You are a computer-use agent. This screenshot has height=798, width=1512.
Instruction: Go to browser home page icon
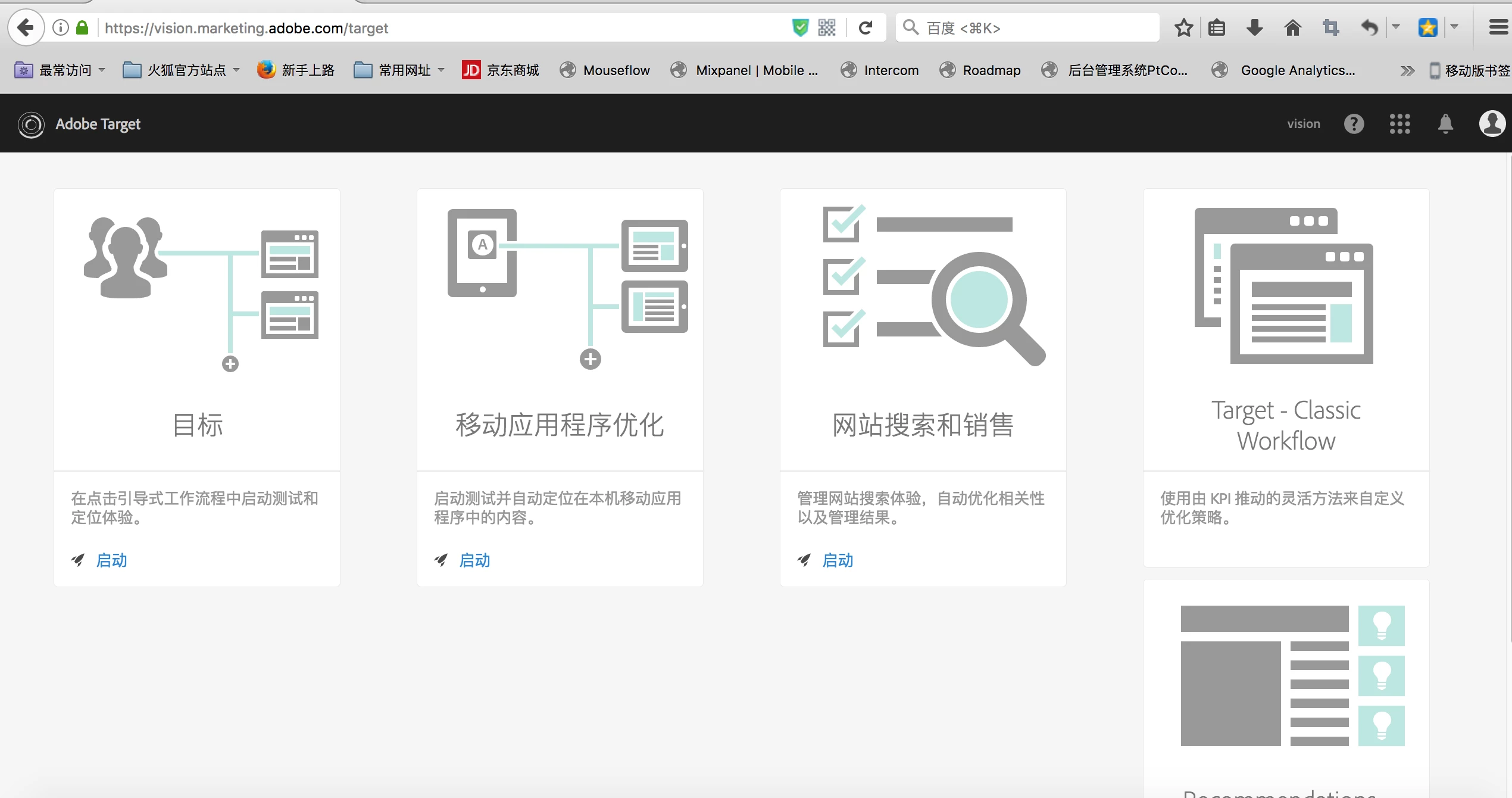[x=1292, y=28]
